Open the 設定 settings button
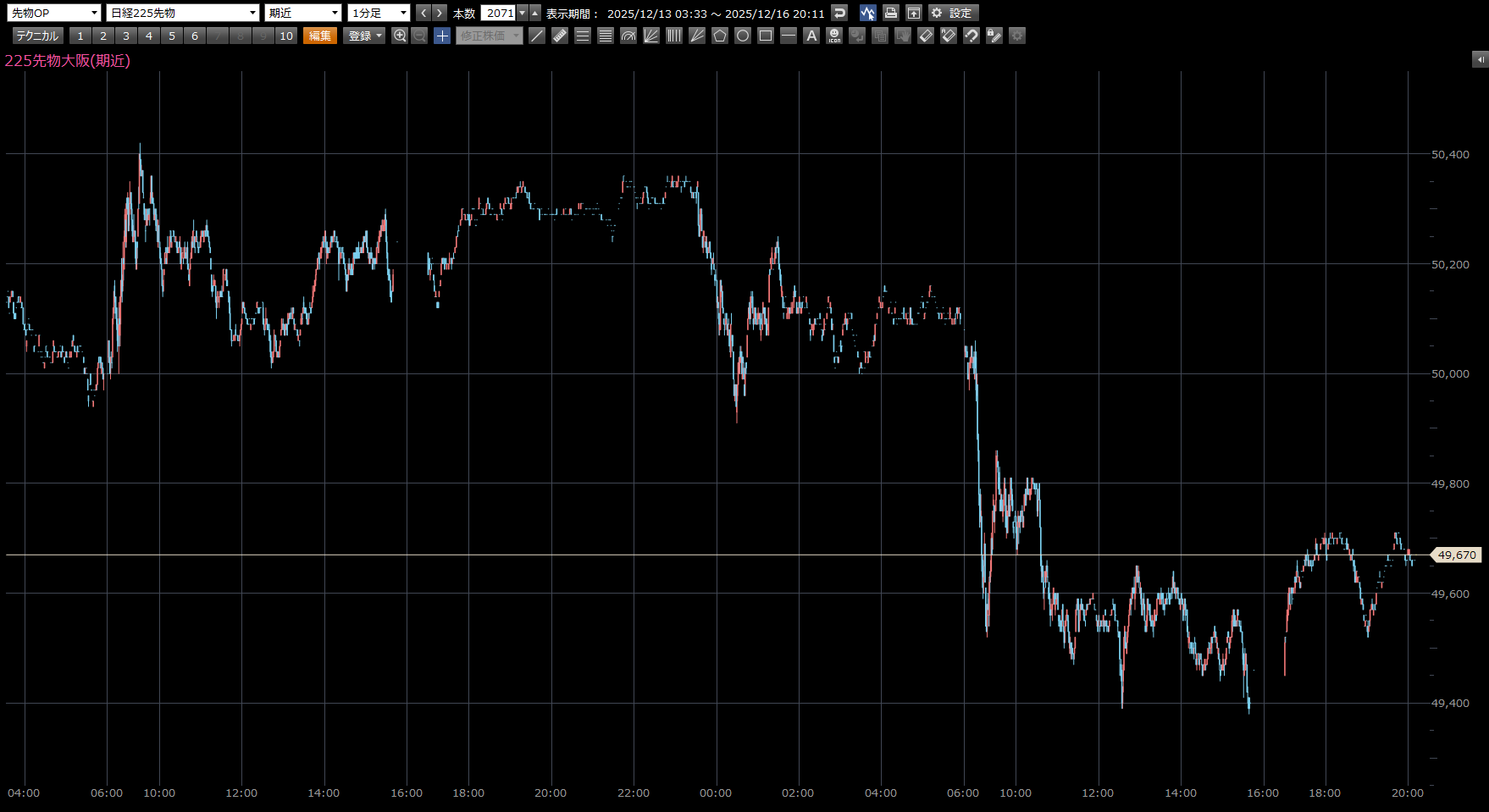Viewport: 1489px width, 812px height. pos(953,13)
